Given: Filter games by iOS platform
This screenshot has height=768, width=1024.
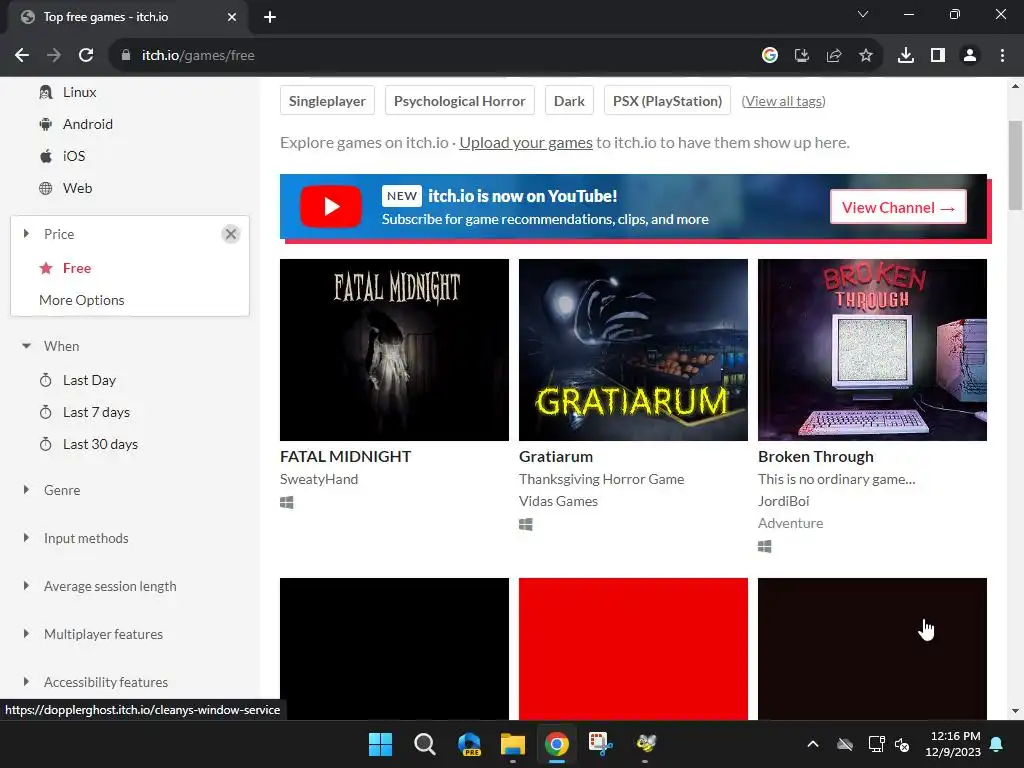Looking at the screenshot, I should coord(74,156).
